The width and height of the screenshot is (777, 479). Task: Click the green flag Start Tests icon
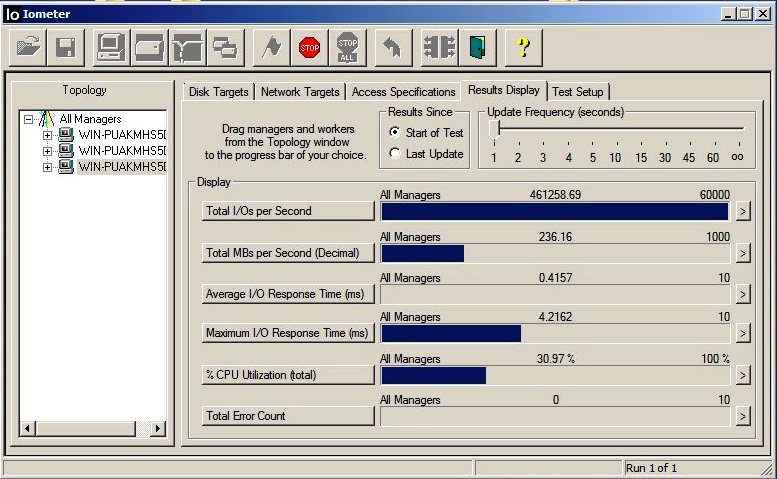pyautogui.click(x=270, y=47)
